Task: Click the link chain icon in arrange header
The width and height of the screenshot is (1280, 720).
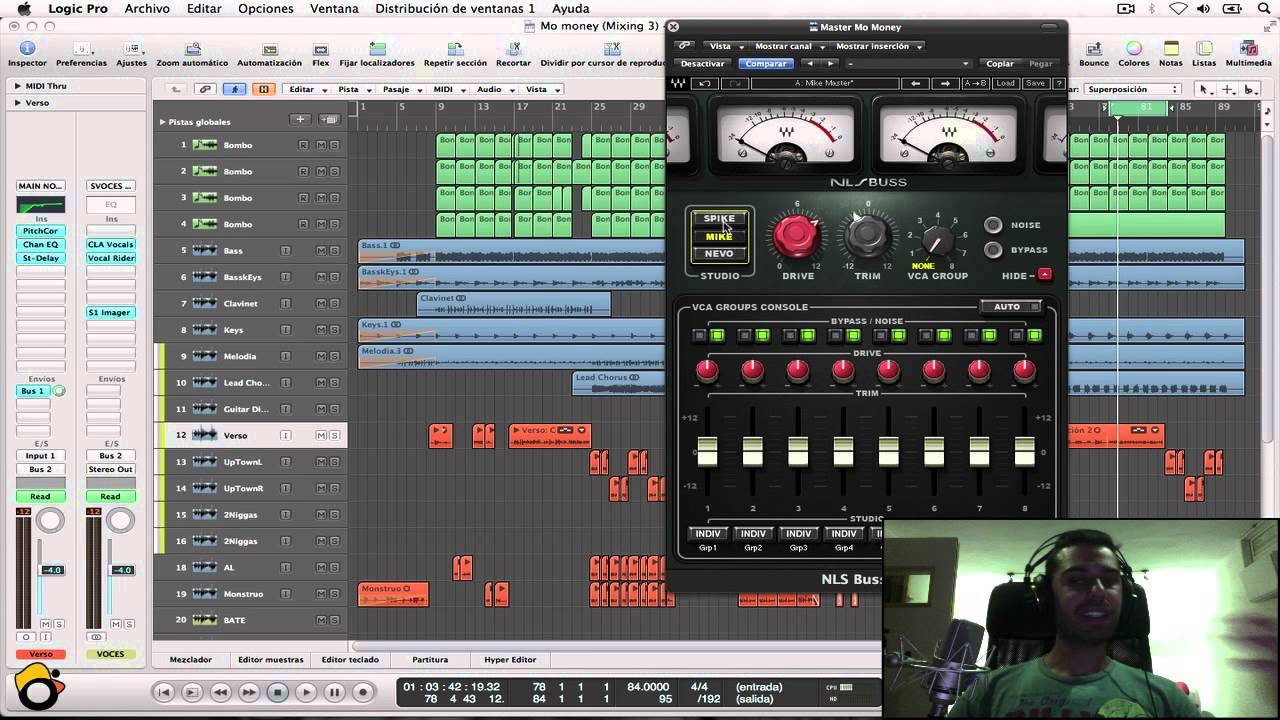Action: (x=205, y=89)
